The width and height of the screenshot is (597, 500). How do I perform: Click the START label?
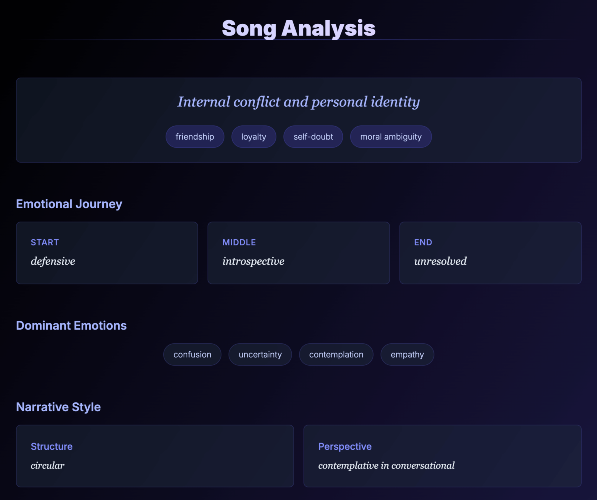45,242
